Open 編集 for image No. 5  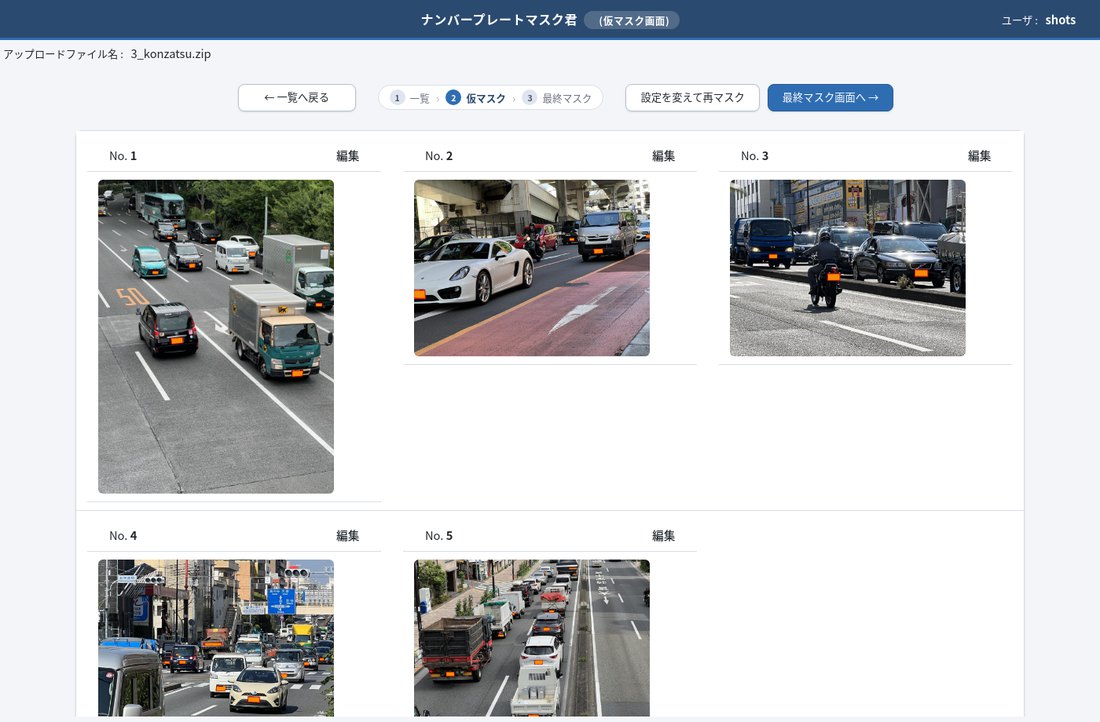click(664, 535)
